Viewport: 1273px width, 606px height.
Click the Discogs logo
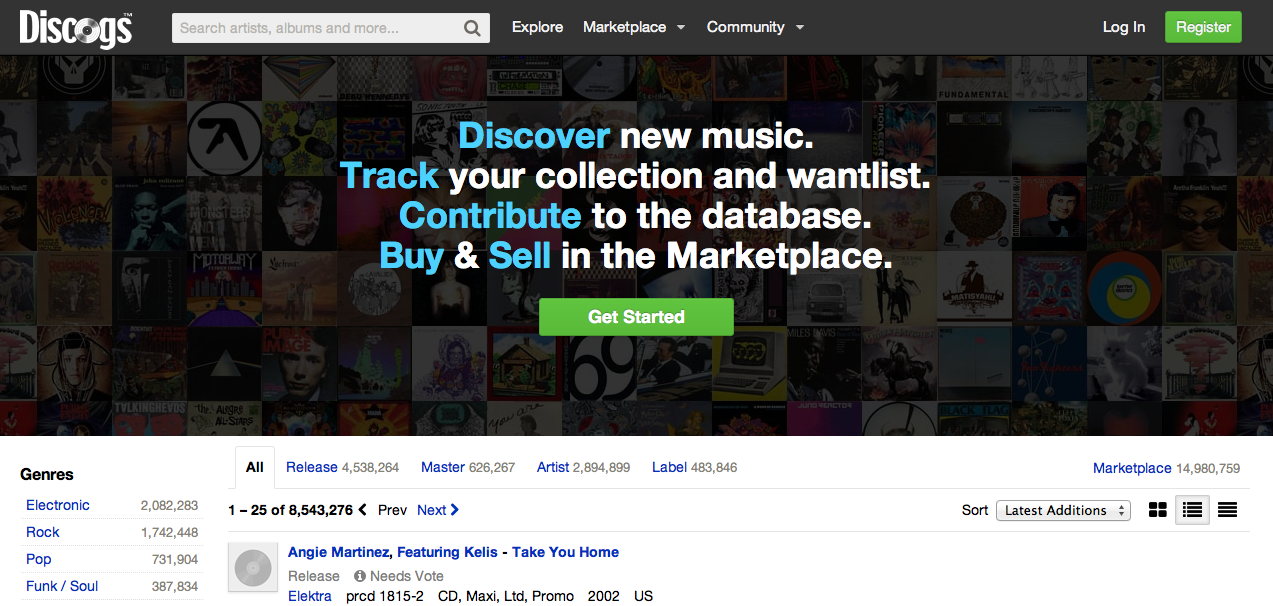[x=75, y=28]
